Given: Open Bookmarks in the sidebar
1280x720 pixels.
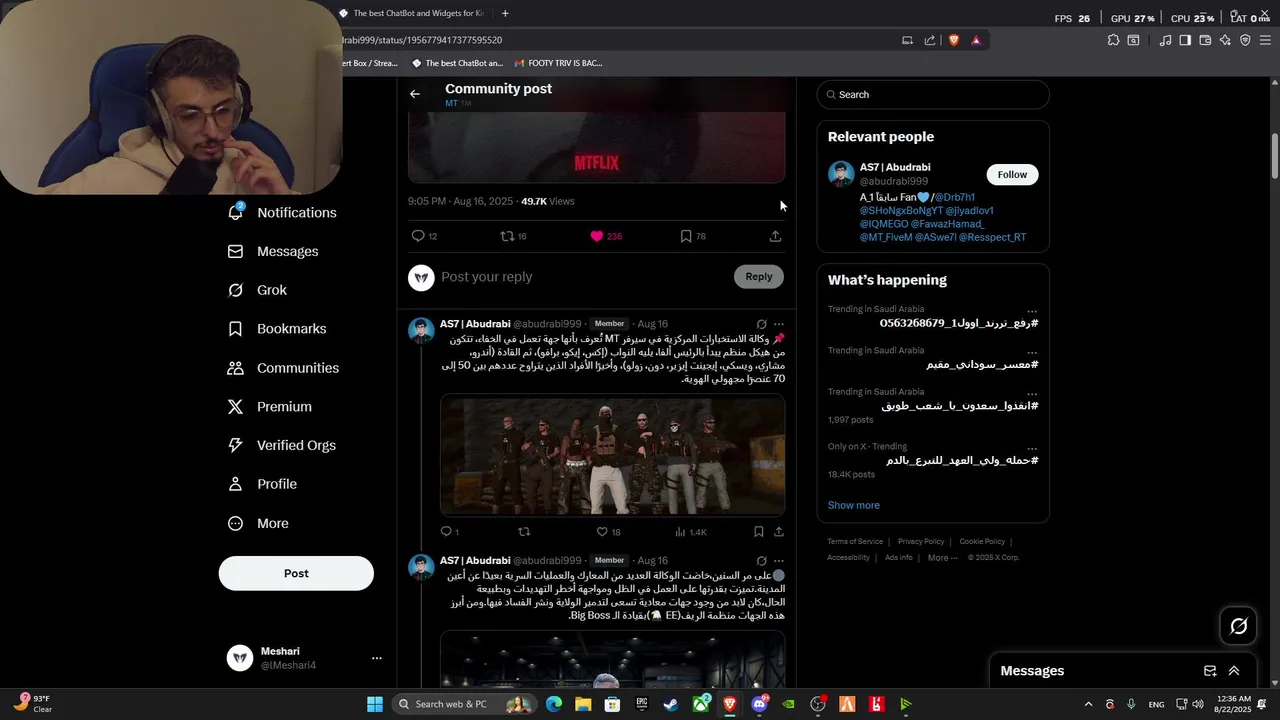Looking at the screenshot, I should [x=277, y=329].
